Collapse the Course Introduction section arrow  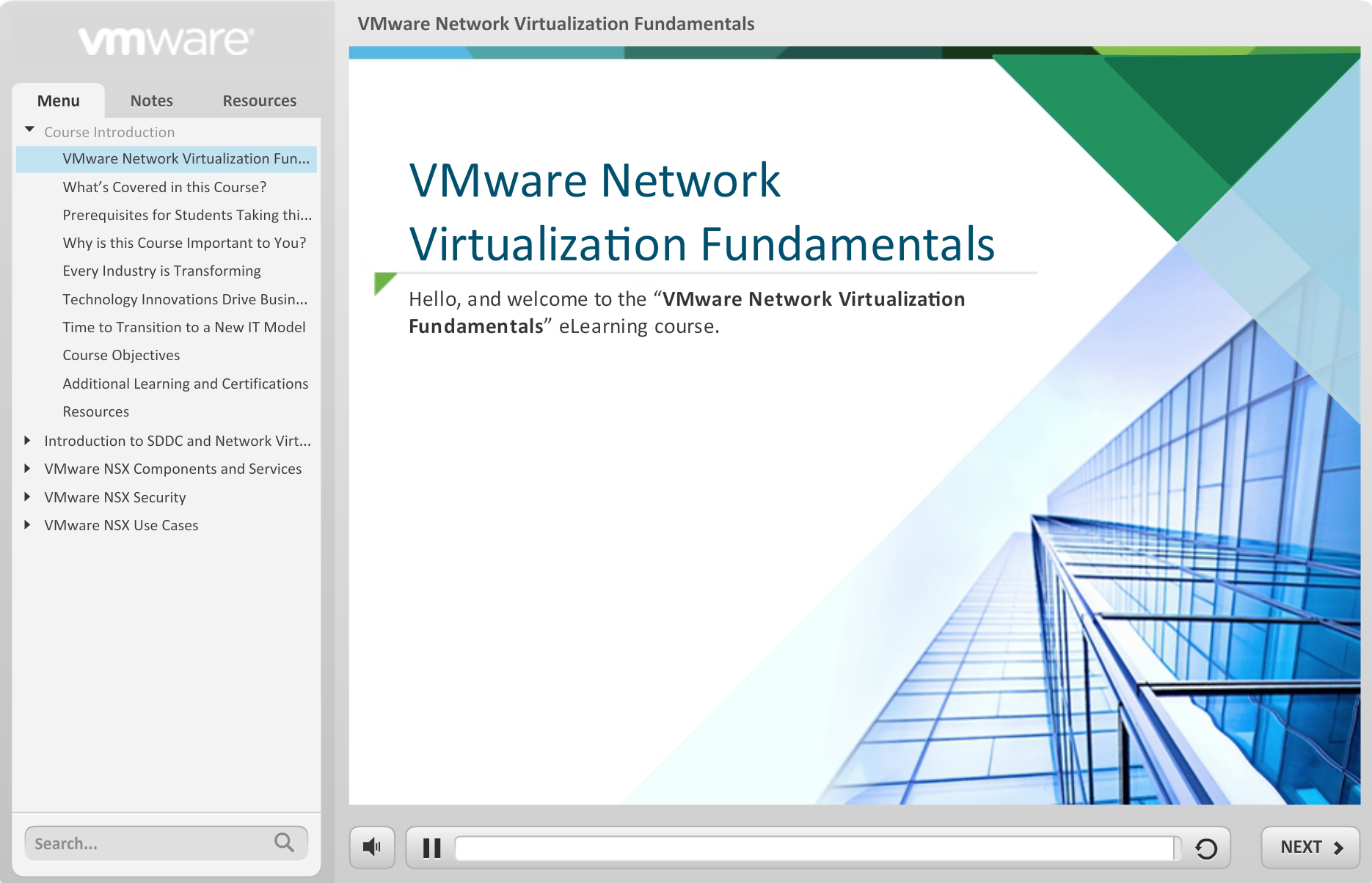pyautogui.click(x=29, y=131)
